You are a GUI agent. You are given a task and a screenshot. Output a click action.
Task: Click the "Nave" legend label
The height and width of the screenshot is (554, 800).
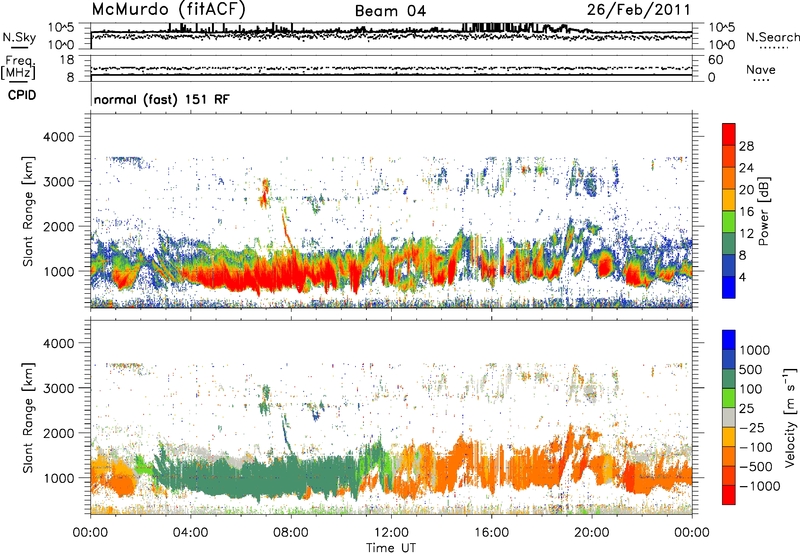(x=761, y=69)
